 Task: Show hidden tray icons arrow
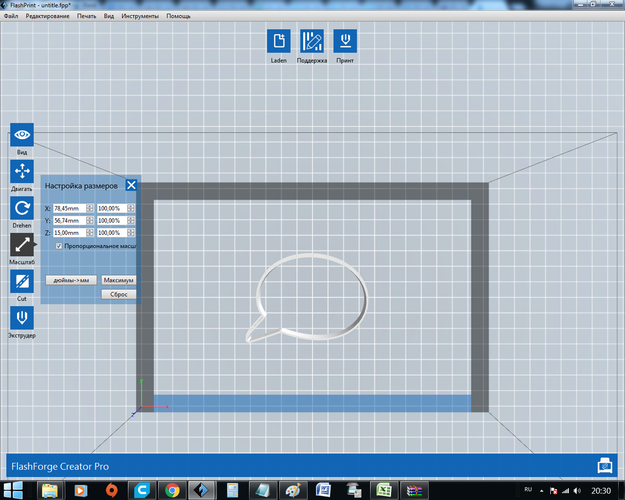click(x=542, y=491)
